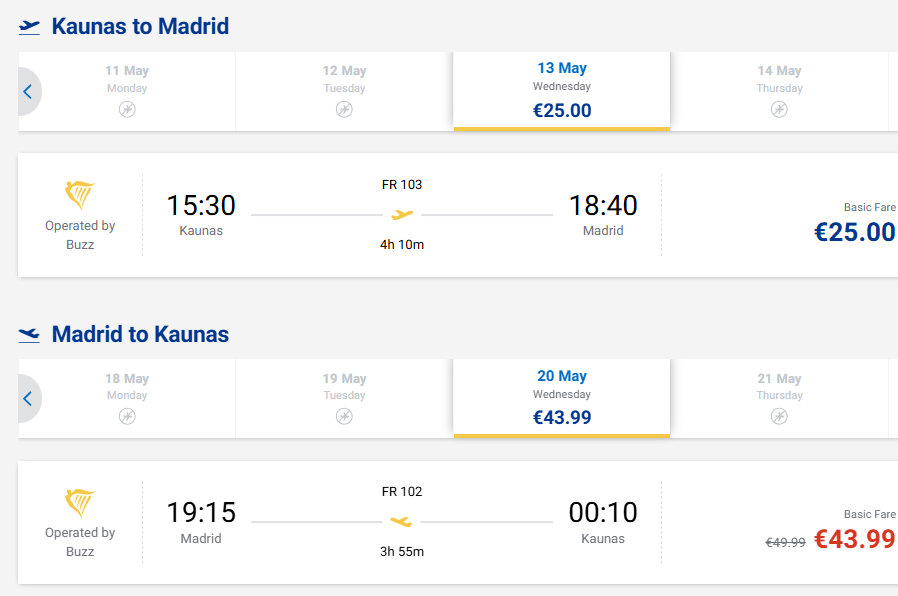Select the 20 May Wednesday date tab
Image resolution: width=898 pixels, height=596 pixels.
pos(562,398)
